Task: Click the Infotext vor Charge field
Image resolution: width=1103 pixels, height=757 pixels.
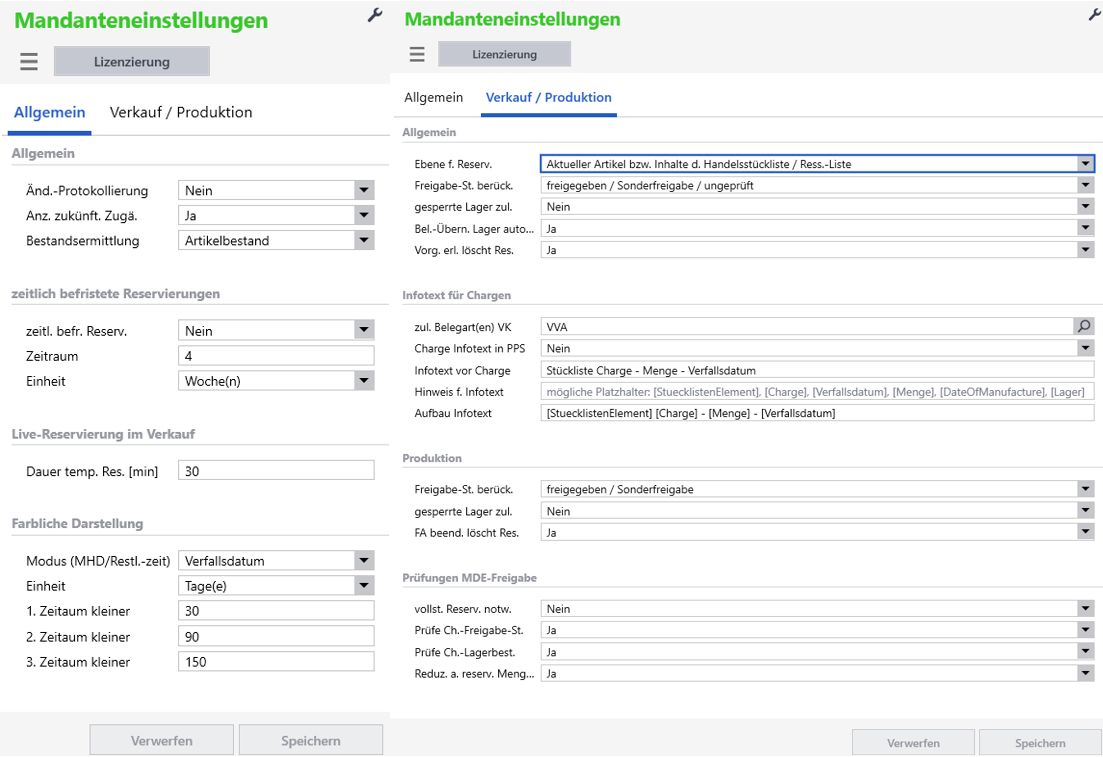Action: point(817,370)
